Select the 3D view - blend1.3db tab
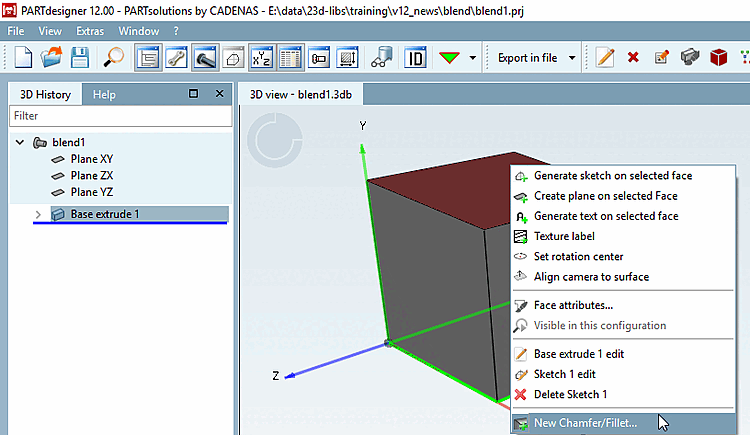 (x=301, y=95)
